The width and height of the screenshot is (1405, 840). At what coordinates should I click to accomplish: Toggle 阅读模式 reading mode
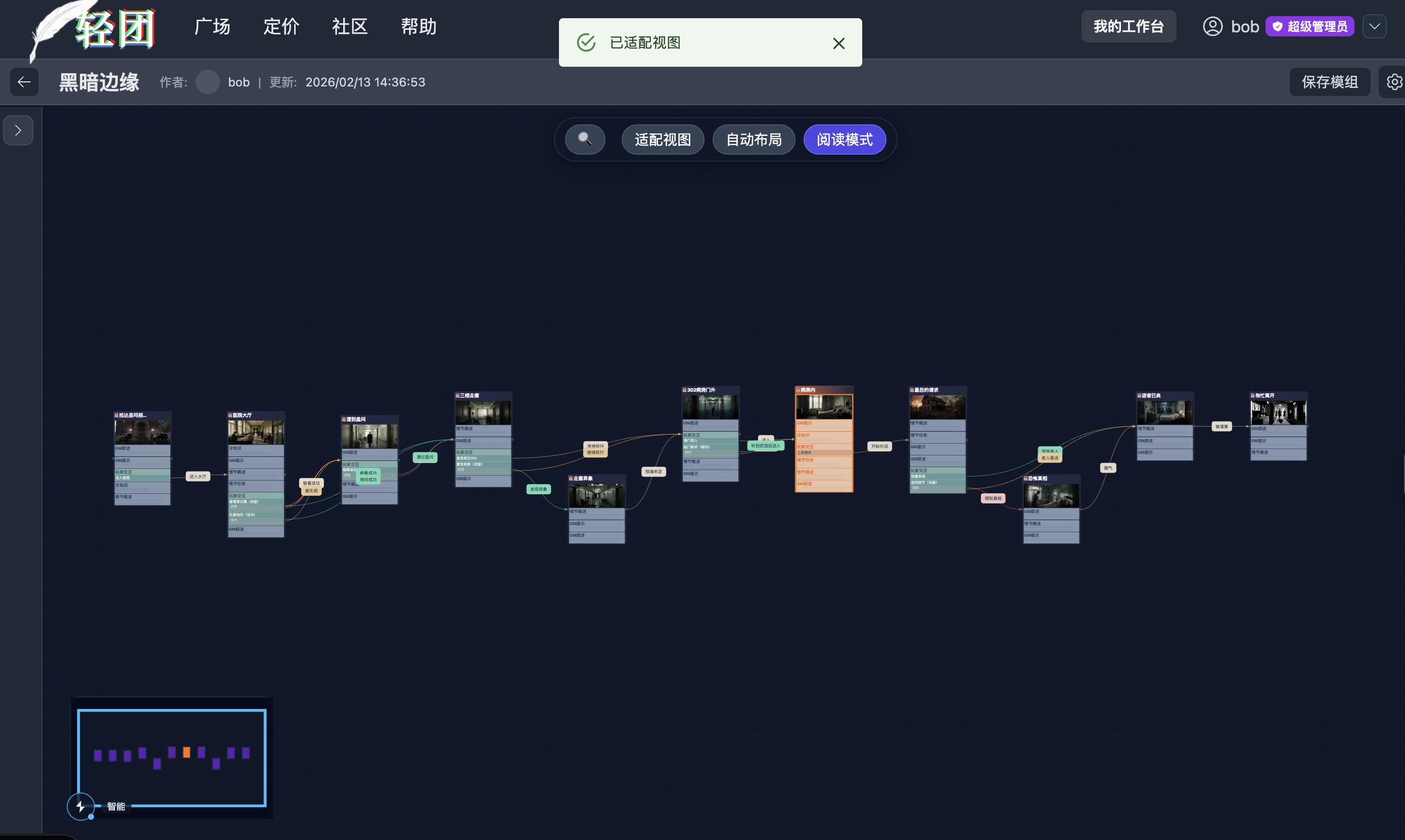coord(844,139)
